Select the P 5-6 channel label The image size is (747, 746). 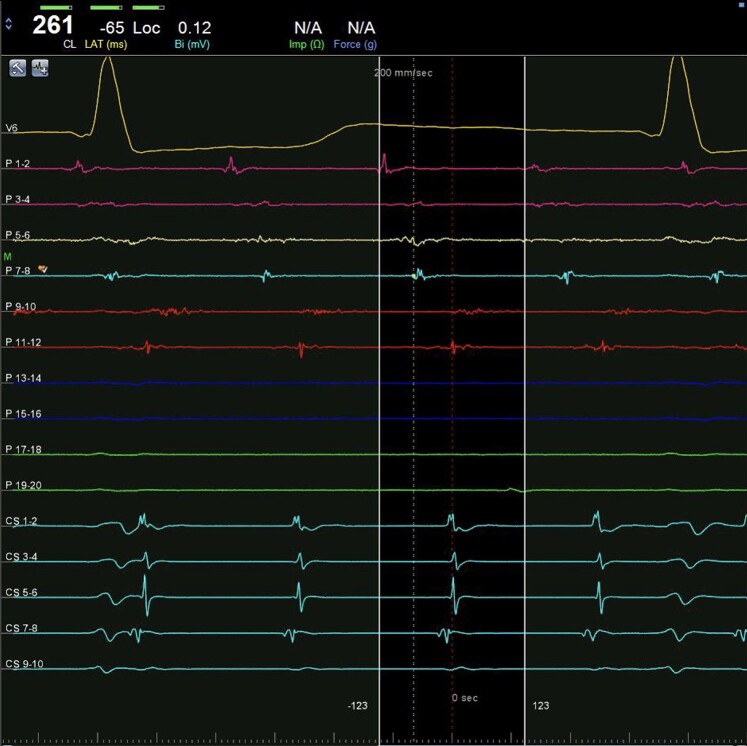coord(18,235)
